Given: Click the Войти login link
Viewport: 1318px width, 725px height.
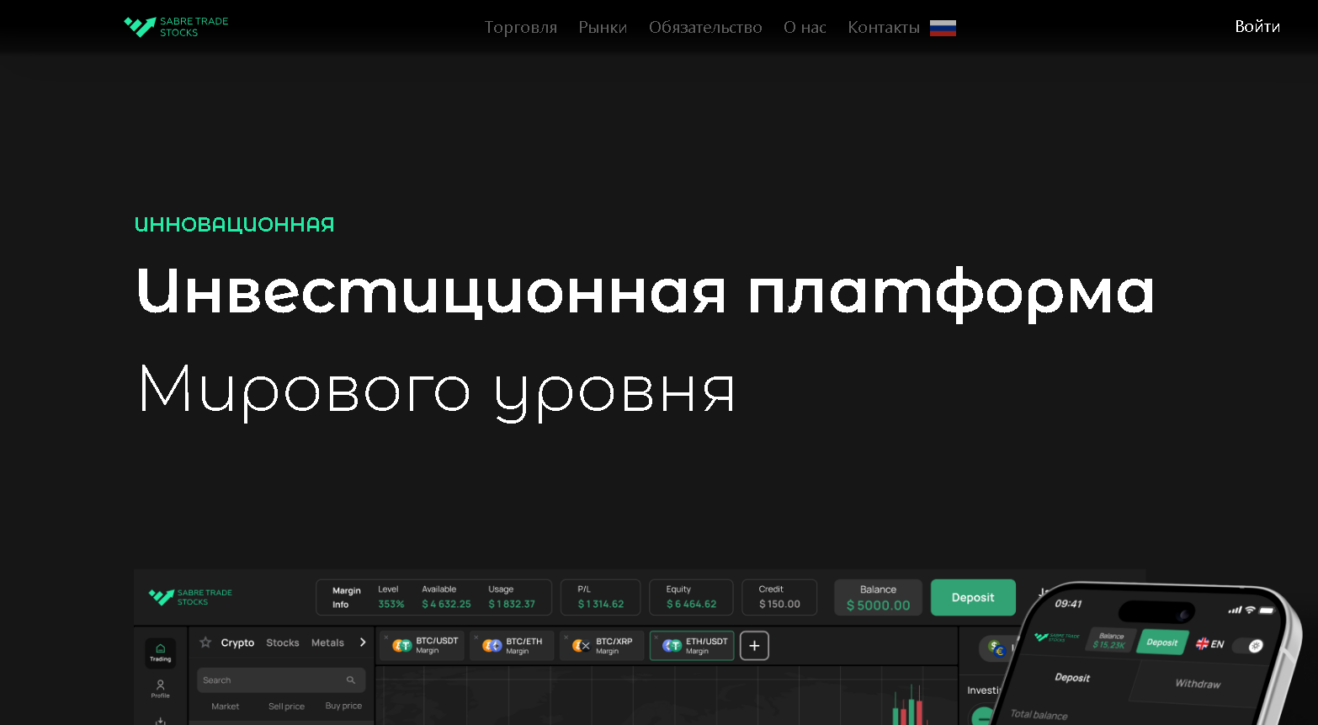Looking at the screenshot, I should pos(1257,27).
